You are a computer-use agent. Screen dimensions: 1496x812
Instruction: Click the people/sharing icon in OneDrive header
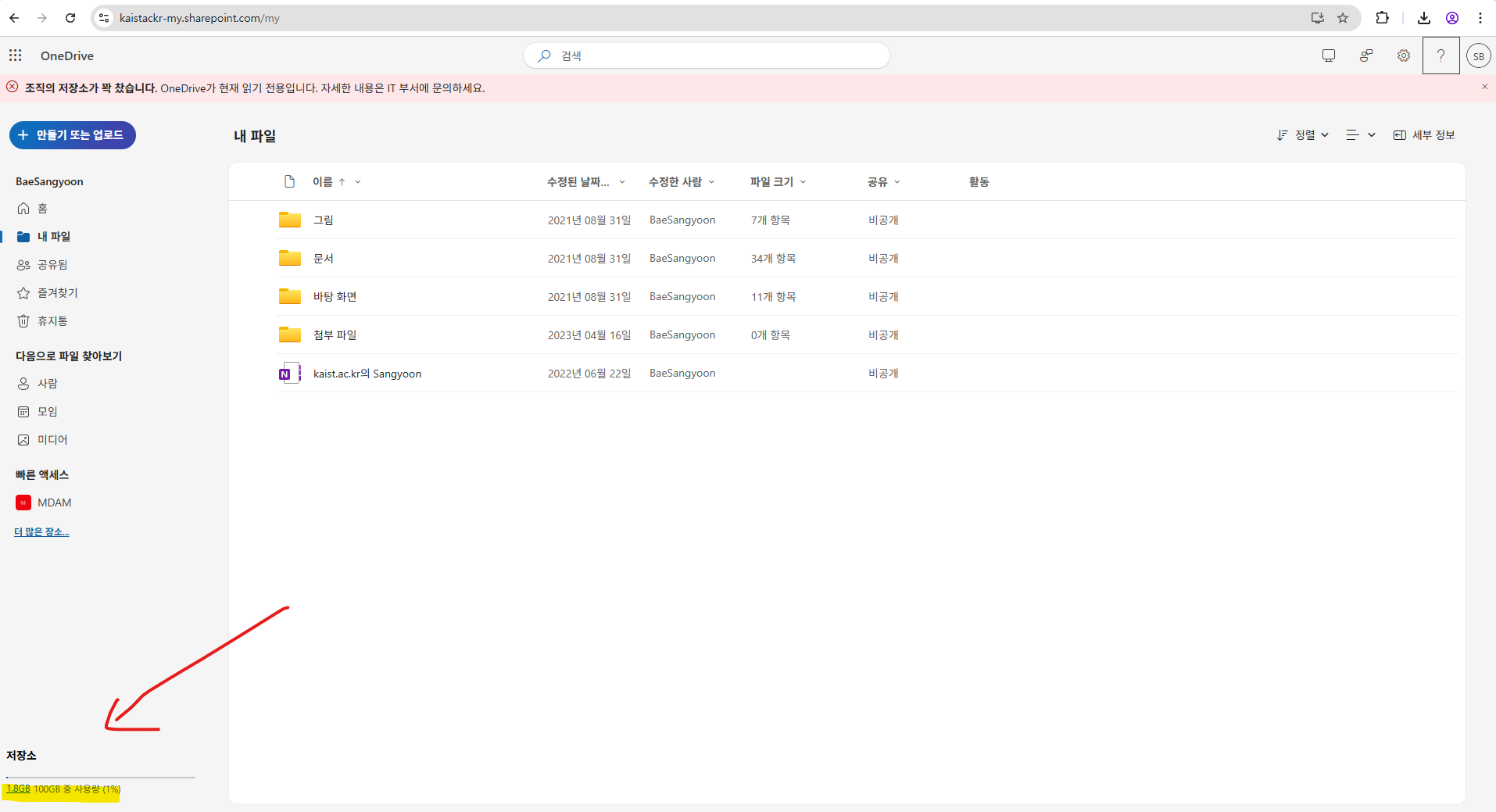pyautogui.click(x=1366, y=55)
